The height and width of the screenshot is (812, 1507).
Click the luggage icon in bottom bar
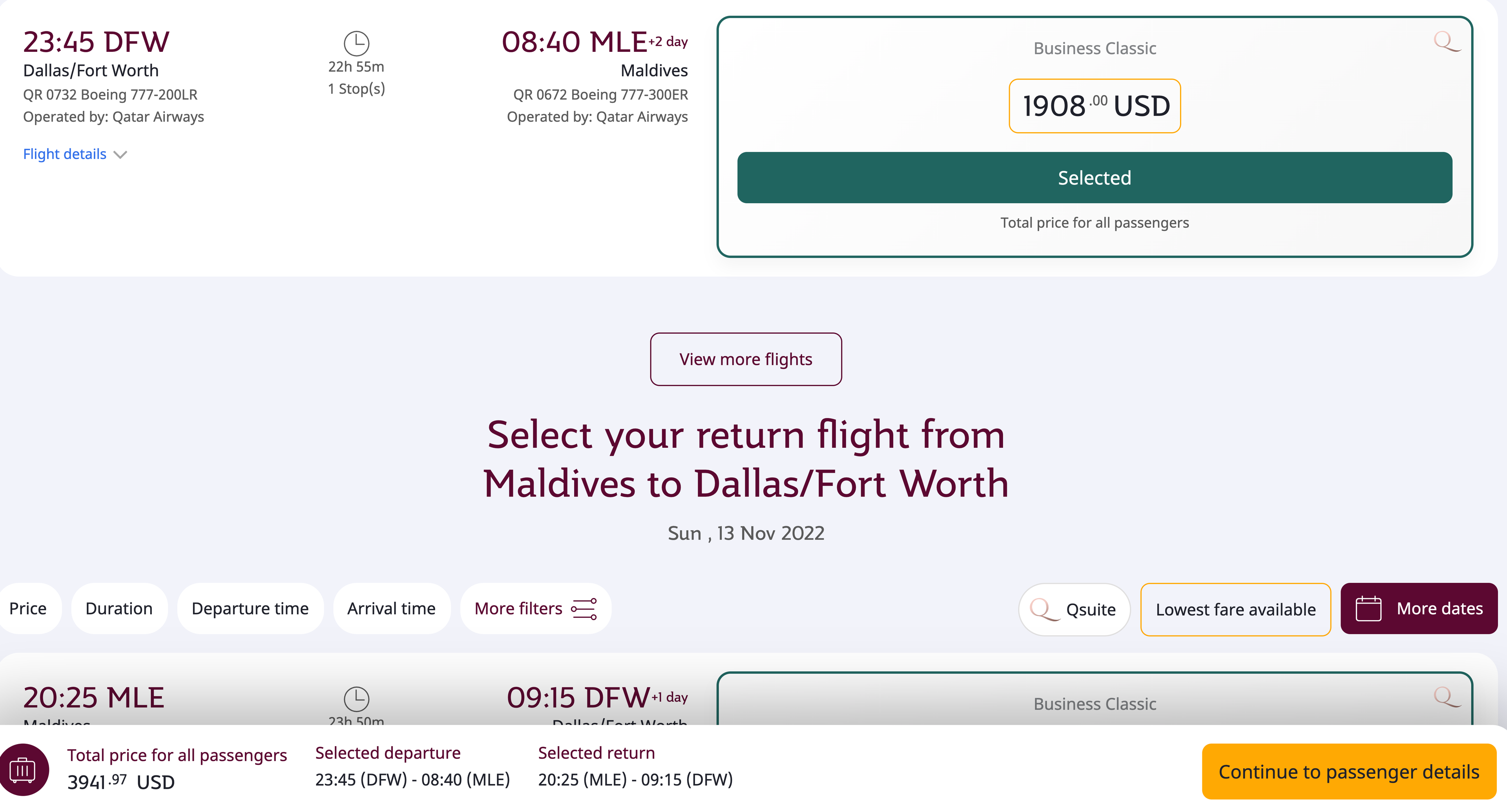coord(24,769)
